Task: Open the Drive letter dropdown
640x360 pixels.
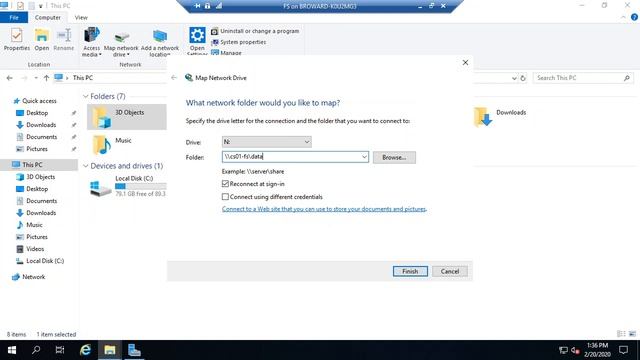Action: [267, 142]
